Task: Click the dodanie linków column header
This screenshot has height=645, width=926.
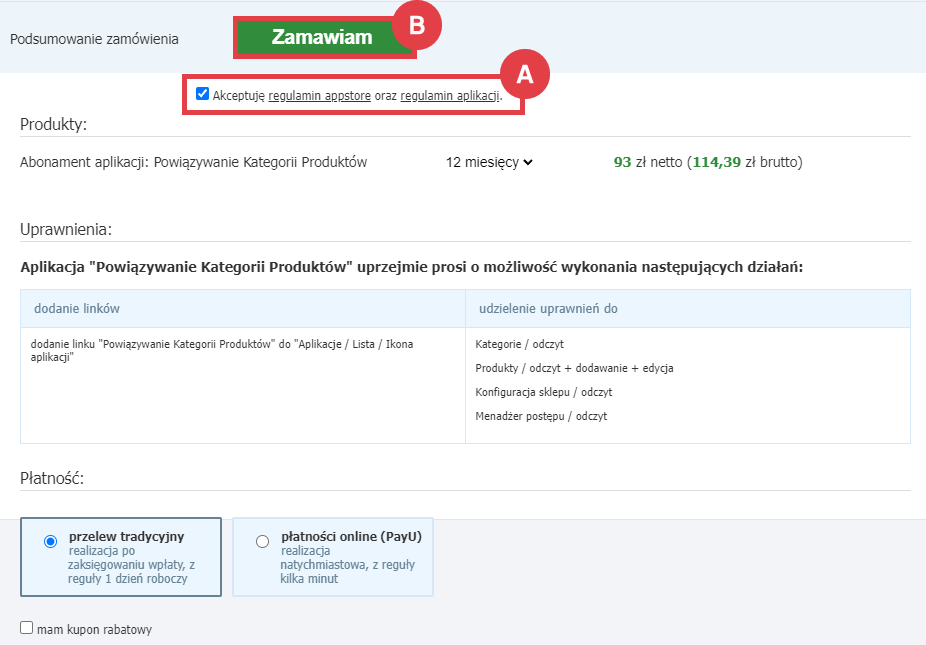Action: [77, 308]
